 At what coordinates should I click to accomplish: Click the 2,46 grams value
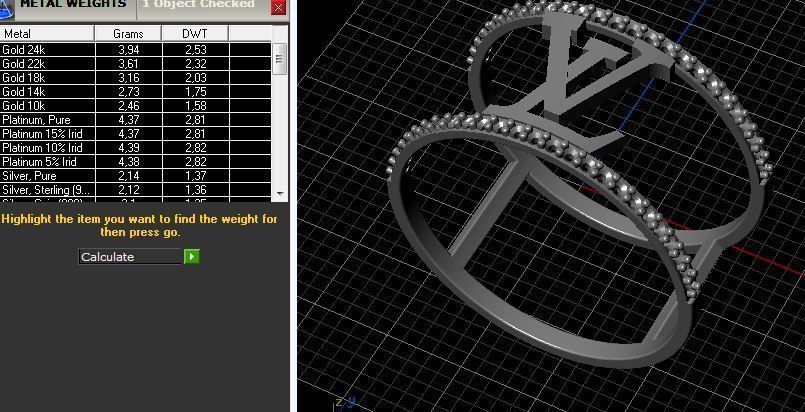coord(128,106)
